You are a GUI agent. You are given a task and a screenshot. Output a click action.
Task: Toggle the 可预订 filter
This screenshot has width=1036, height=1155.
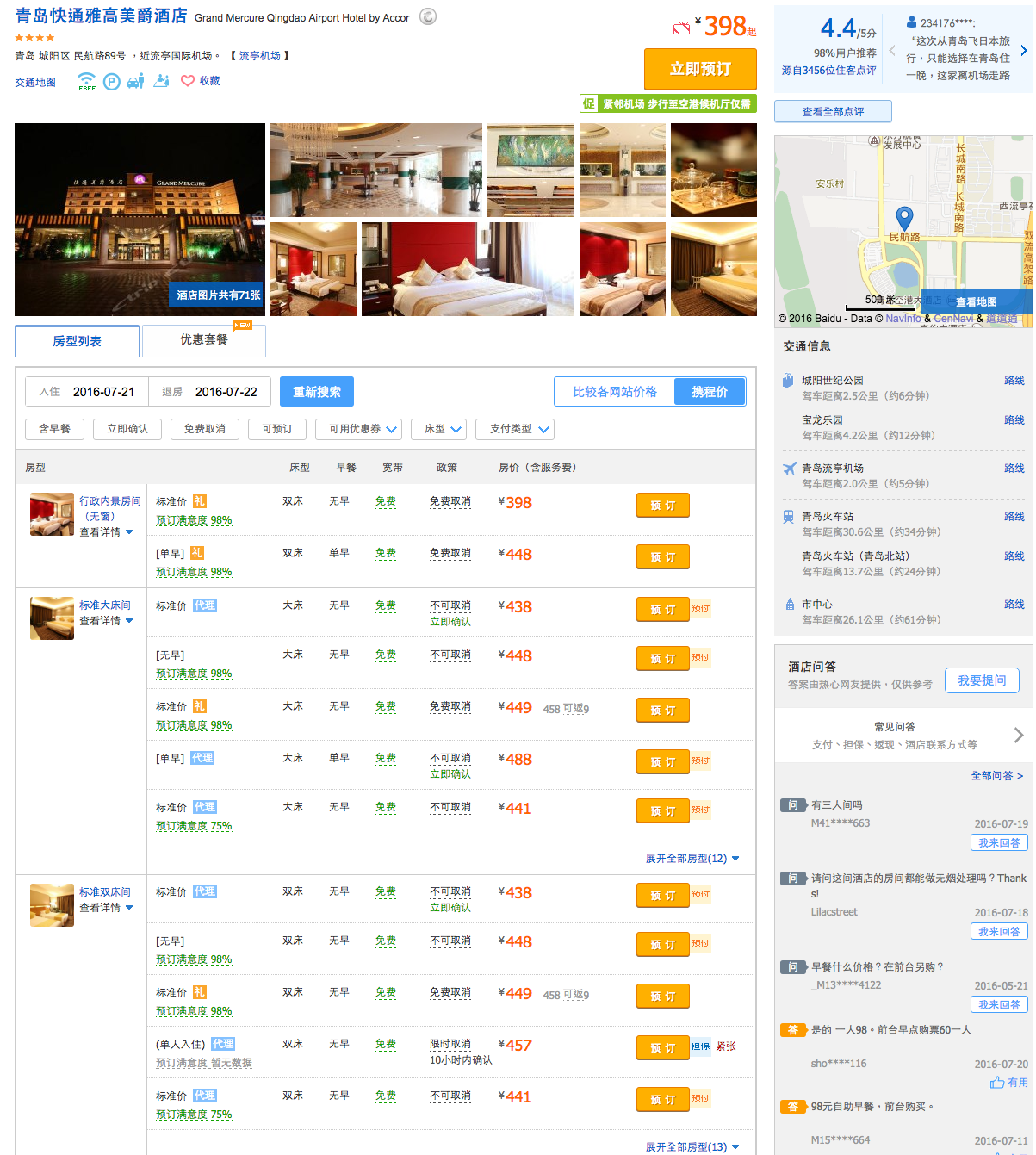pos(277,429)
